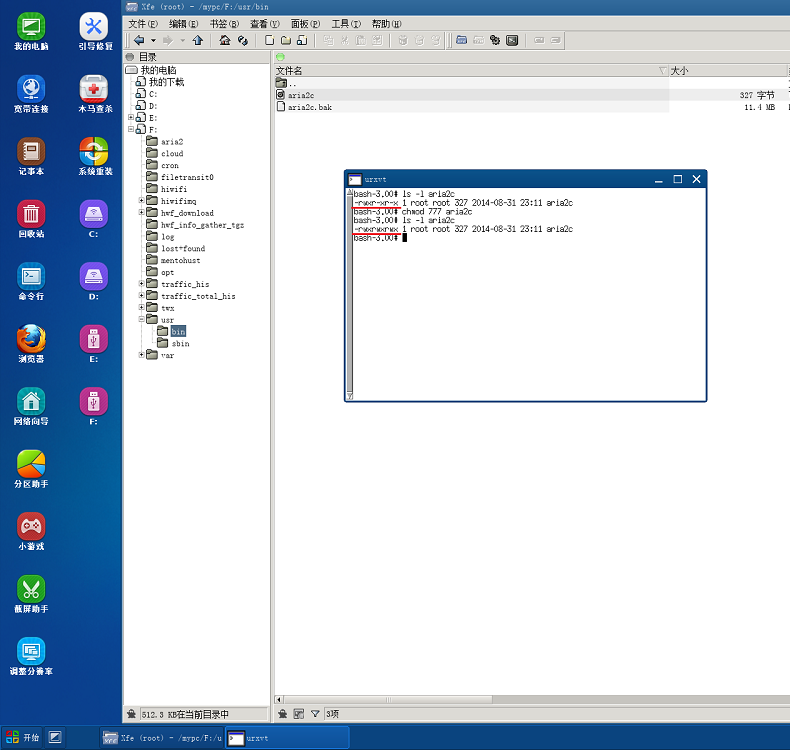Screen dimensions: 790x750
Task: Open 小游戏 desktop icon
Action: [x=31, y=531]
